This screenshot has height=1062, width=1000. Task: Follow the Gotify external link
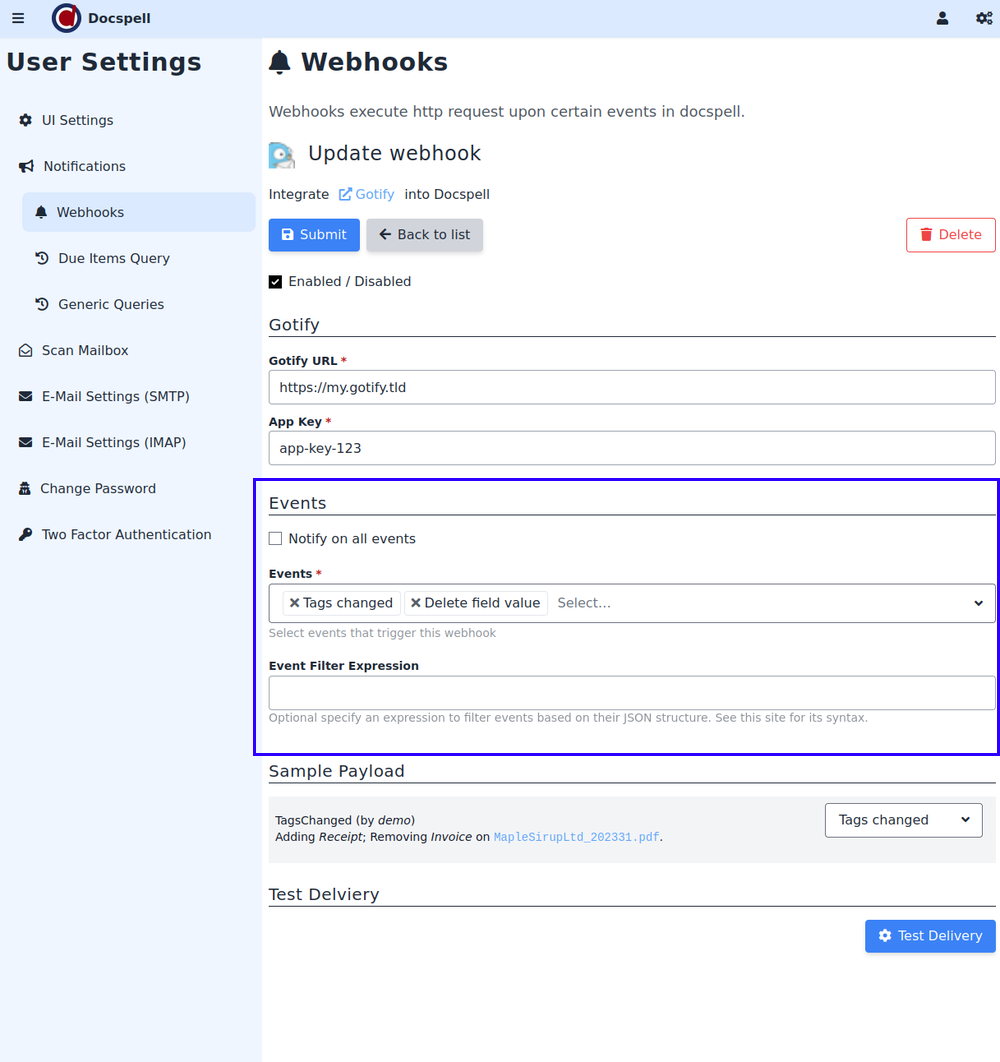(x=367, y=194)
